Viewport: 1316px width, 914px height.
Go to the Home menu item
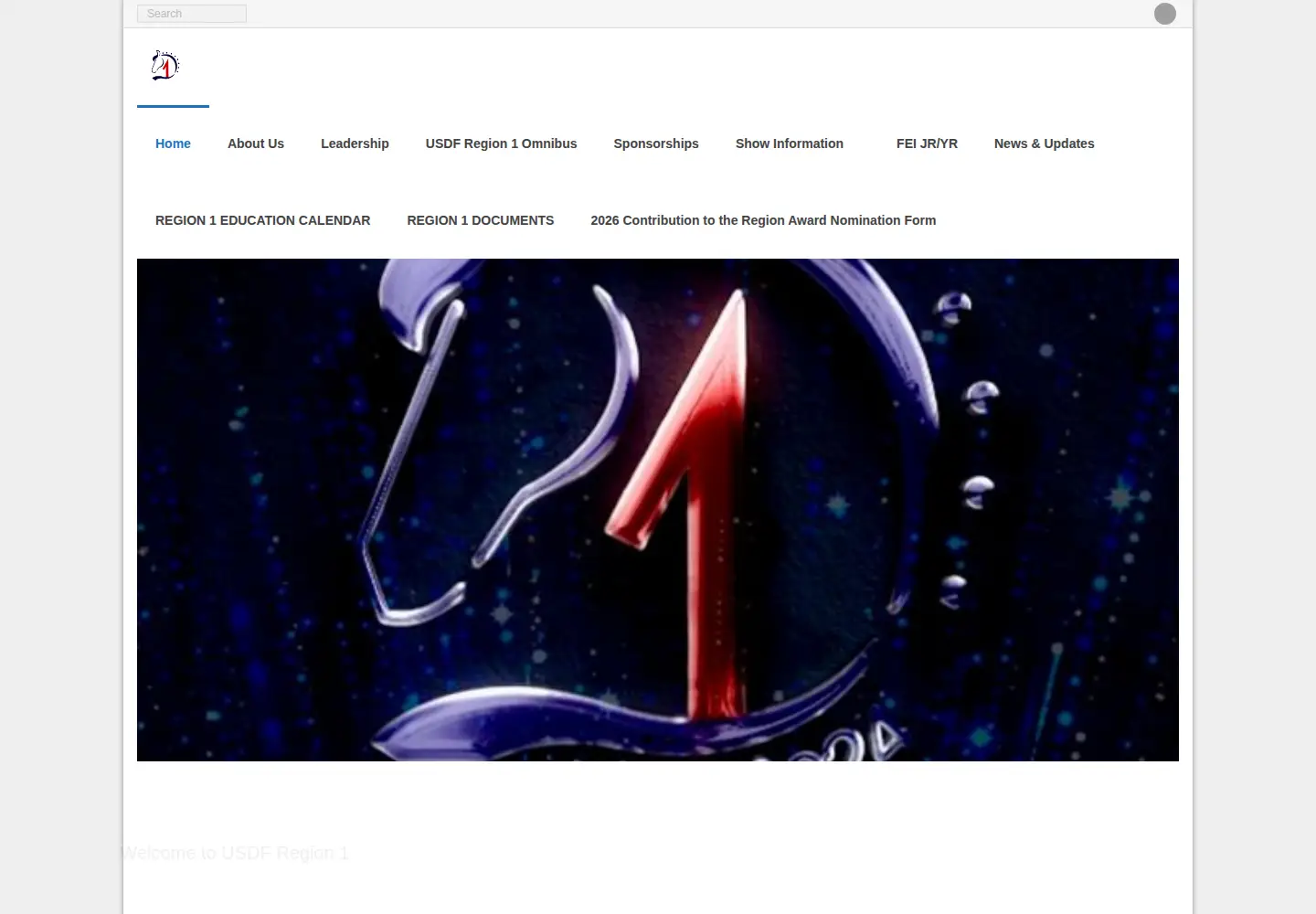click(x=173, y=143)
